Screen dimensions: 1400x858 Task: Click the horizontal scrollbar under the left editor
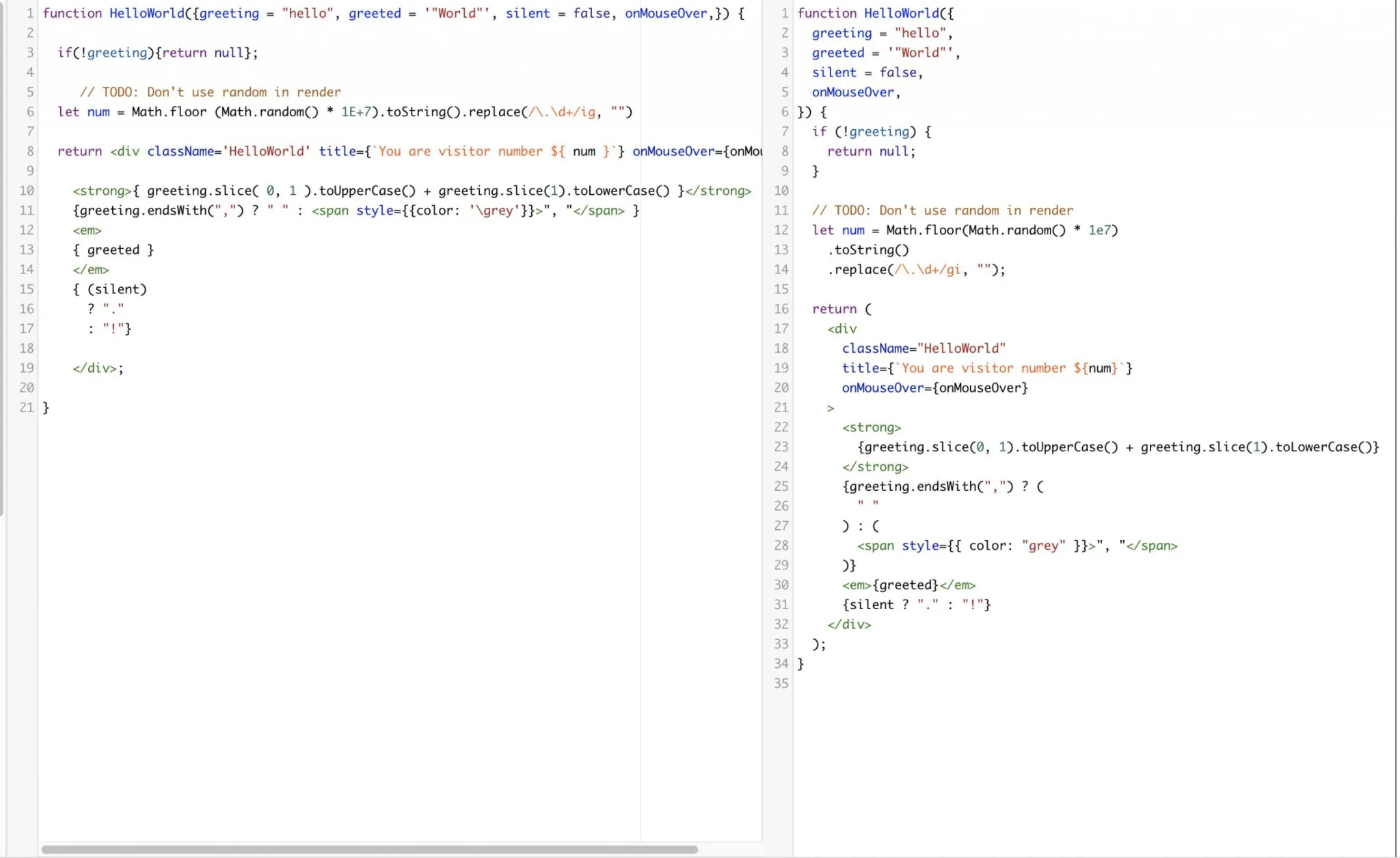point(369,850)
